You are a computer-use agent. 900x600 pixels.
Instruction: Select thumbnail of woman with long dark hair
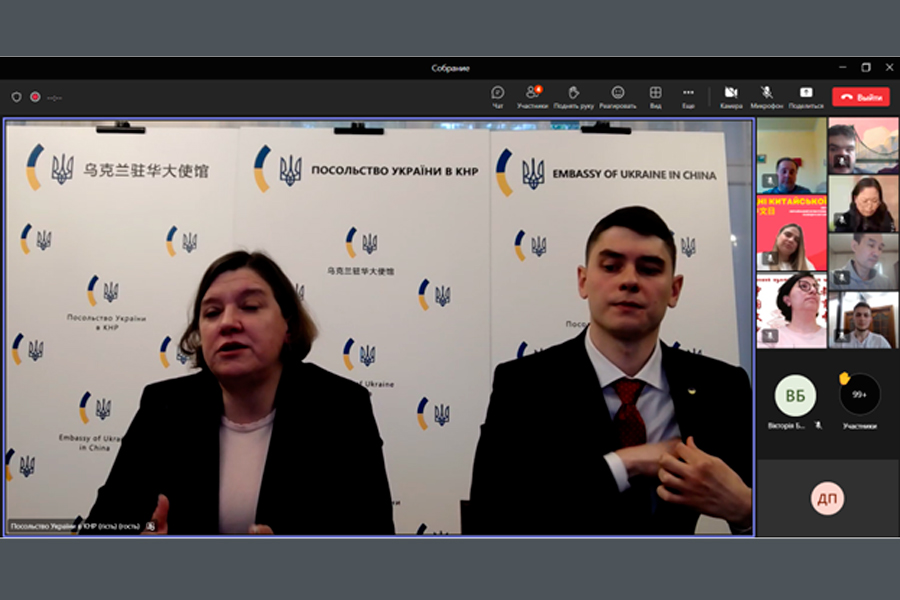[x=863, y=203]
